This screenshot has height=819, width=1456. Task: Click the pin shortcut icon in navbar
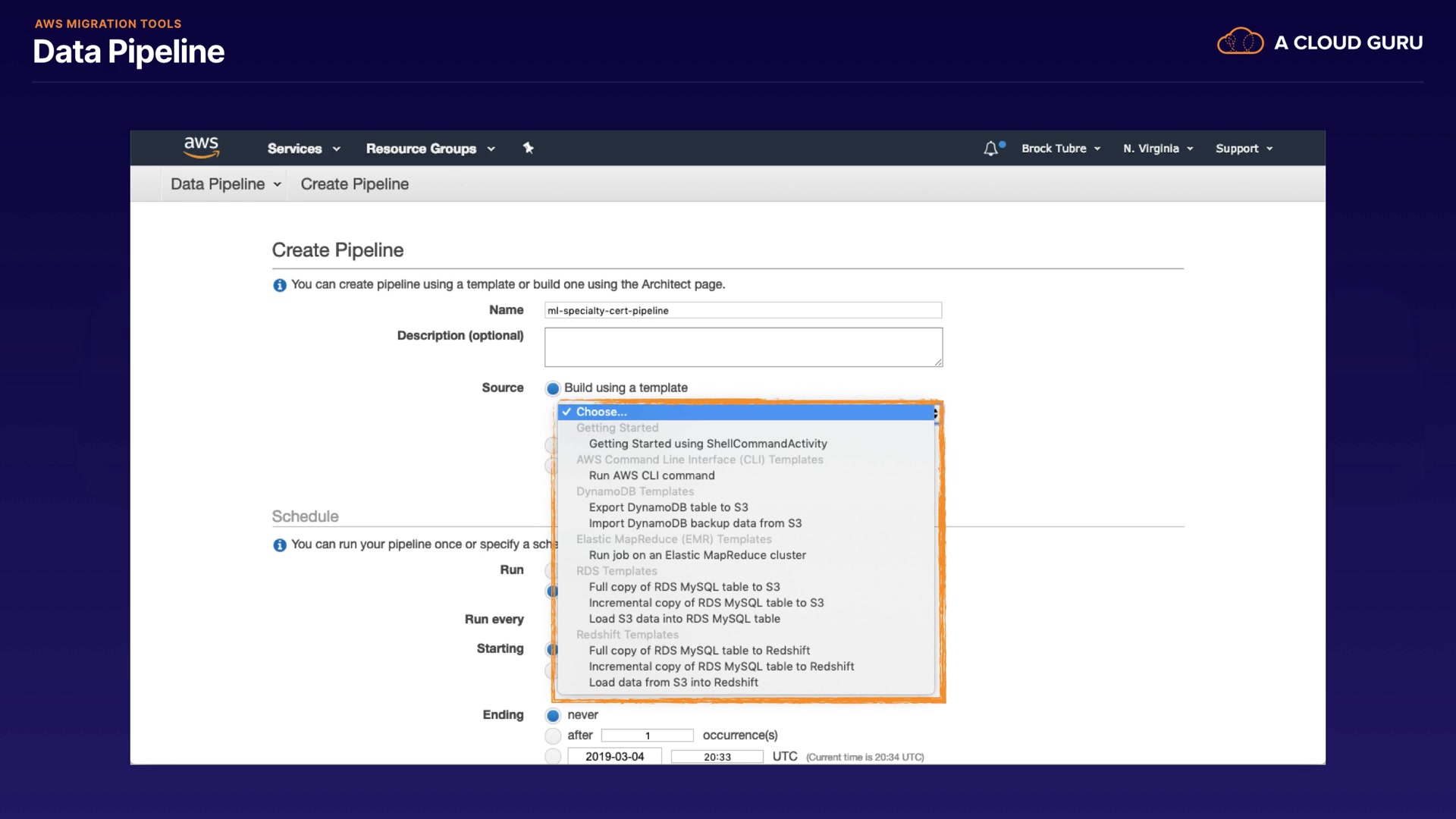[x=529, y=148]
